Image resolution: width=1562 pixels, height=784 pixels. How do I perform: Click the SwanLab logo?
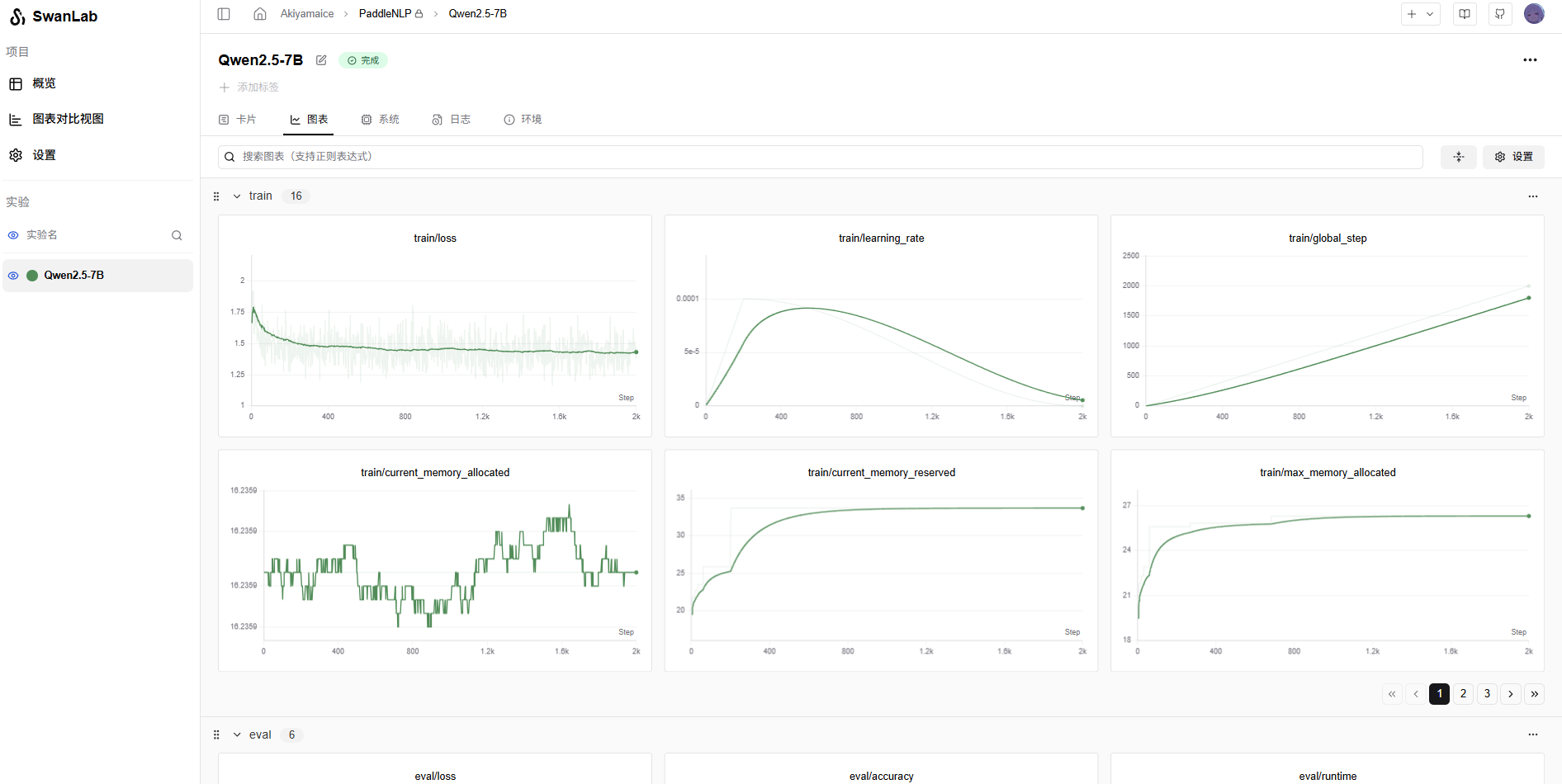[x=54, y=17]
